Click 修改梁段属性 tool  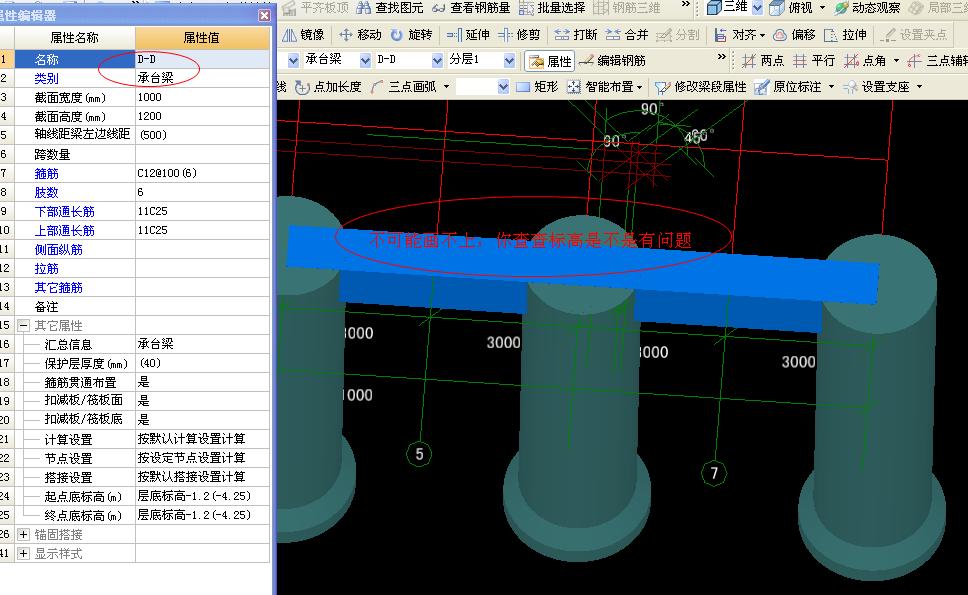click(x=700, y=87)
